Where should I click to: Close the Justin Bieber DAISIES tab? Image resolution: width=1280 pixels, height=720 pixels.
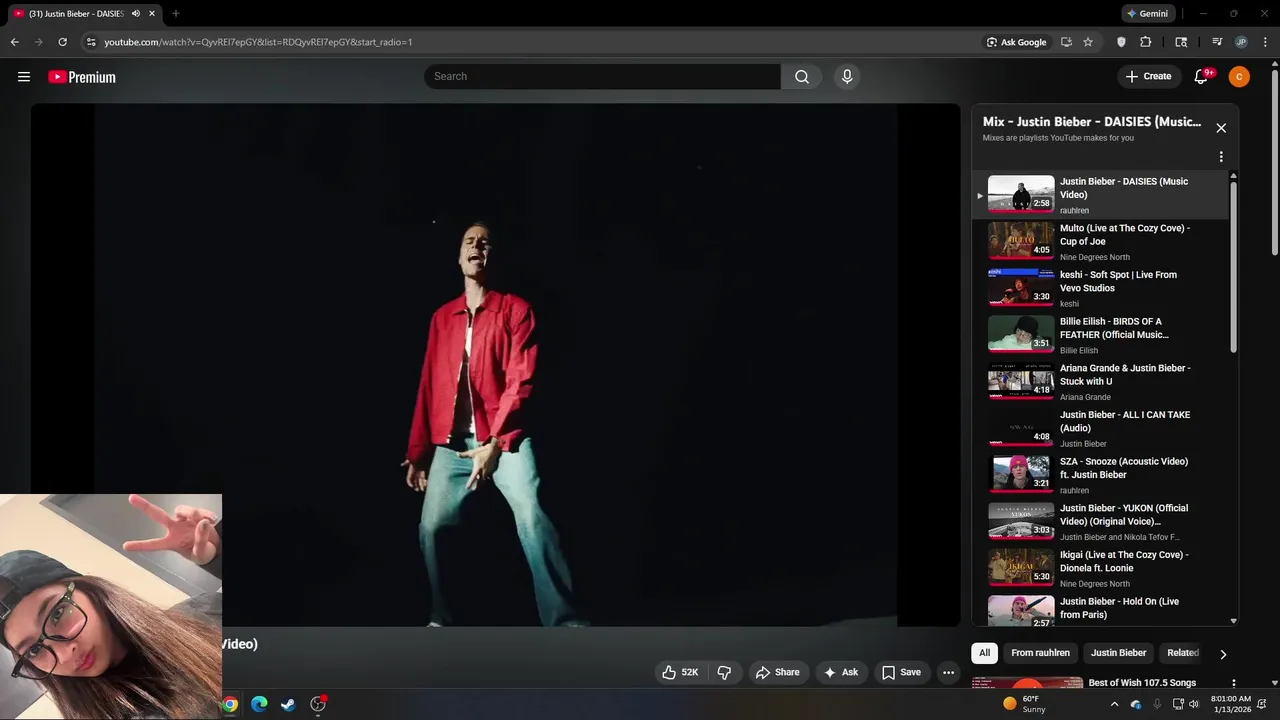pos(152,14)
